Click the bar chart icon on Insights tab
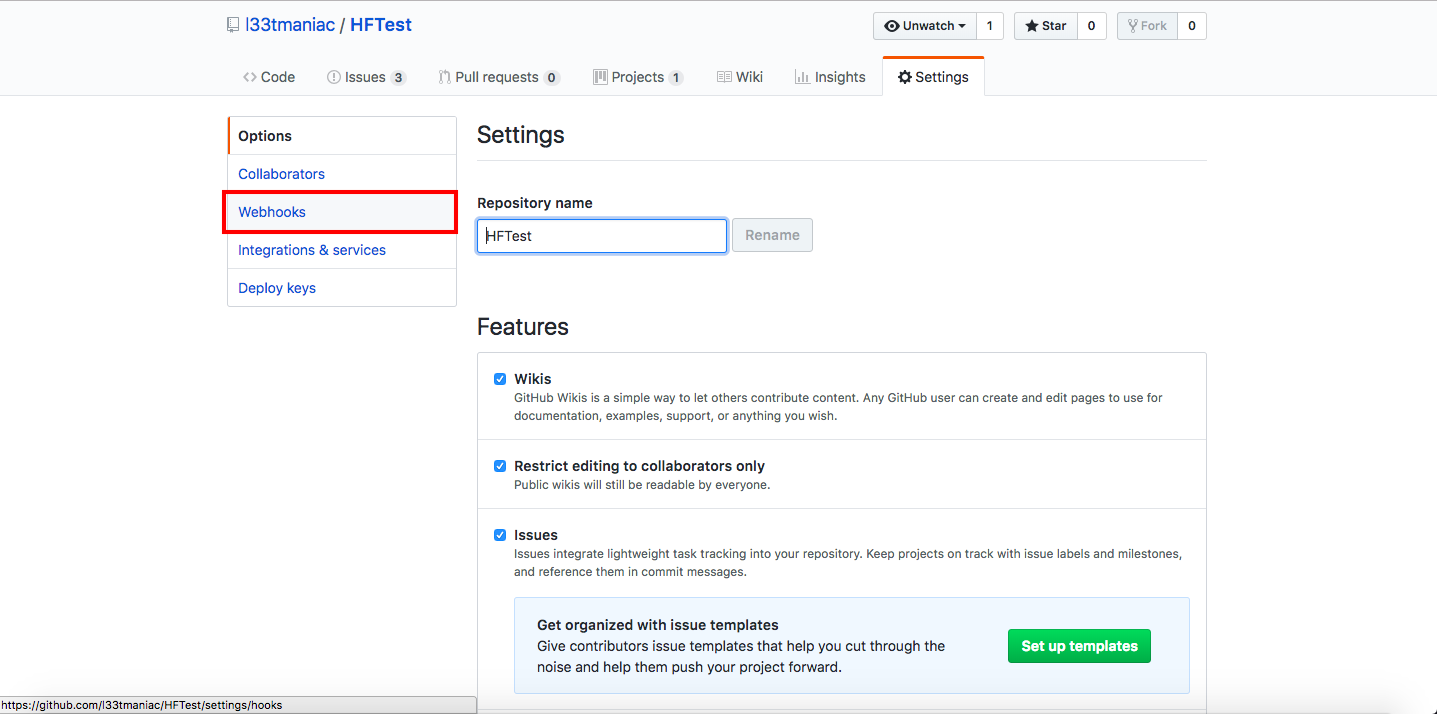Image resolution: width=1437 pixels, height=714 pixels. (803, 76)
